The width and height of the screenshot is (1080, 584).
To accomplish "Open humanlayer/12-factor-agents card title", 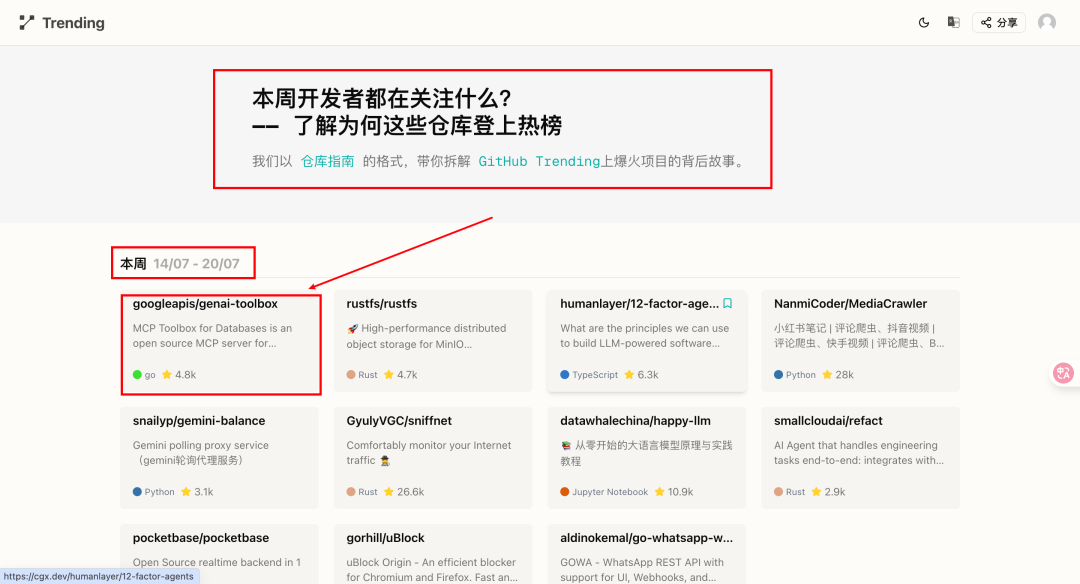I will pyautogui.click(x=639, y=304).
